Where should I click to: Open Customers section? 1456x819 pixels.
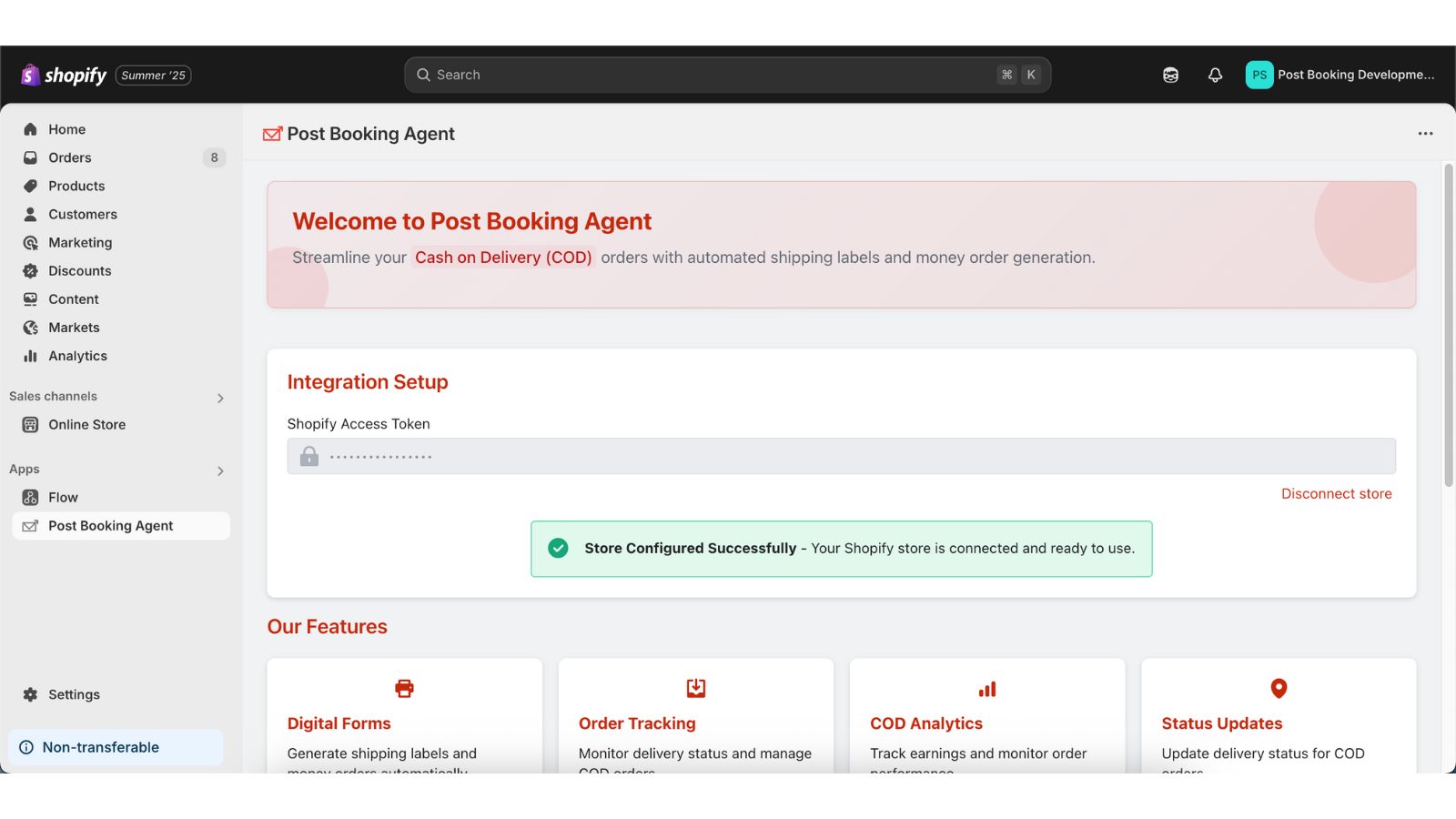coord(83,214)
